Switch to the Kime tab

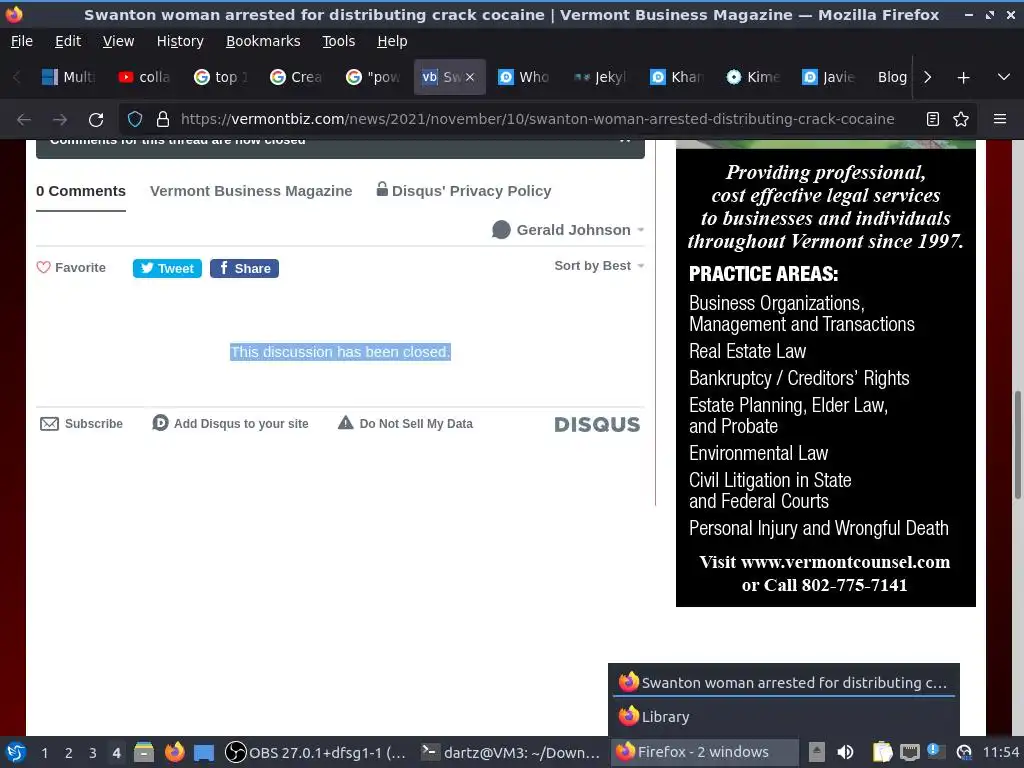[x=752, y=77]
